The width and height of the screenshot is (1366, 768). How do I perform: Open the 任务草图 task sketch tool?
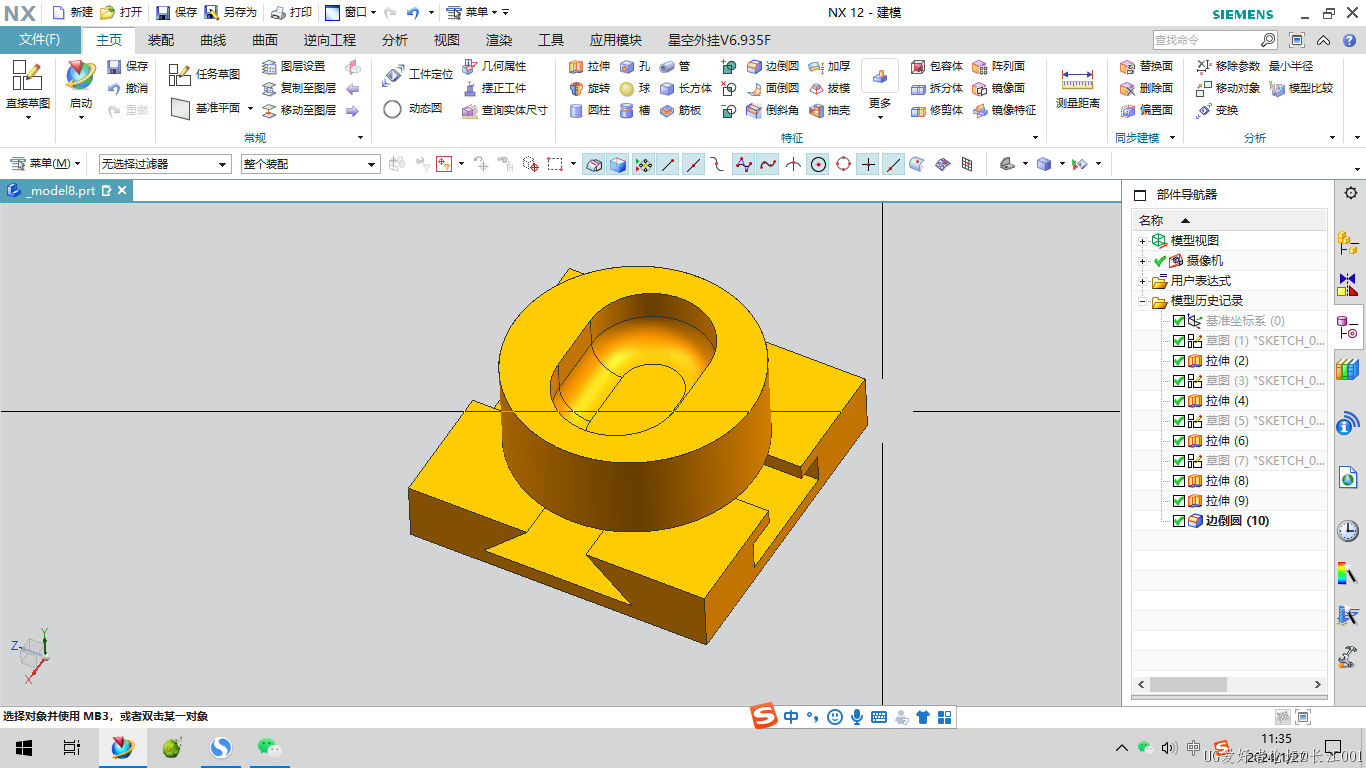pos(205,74)
